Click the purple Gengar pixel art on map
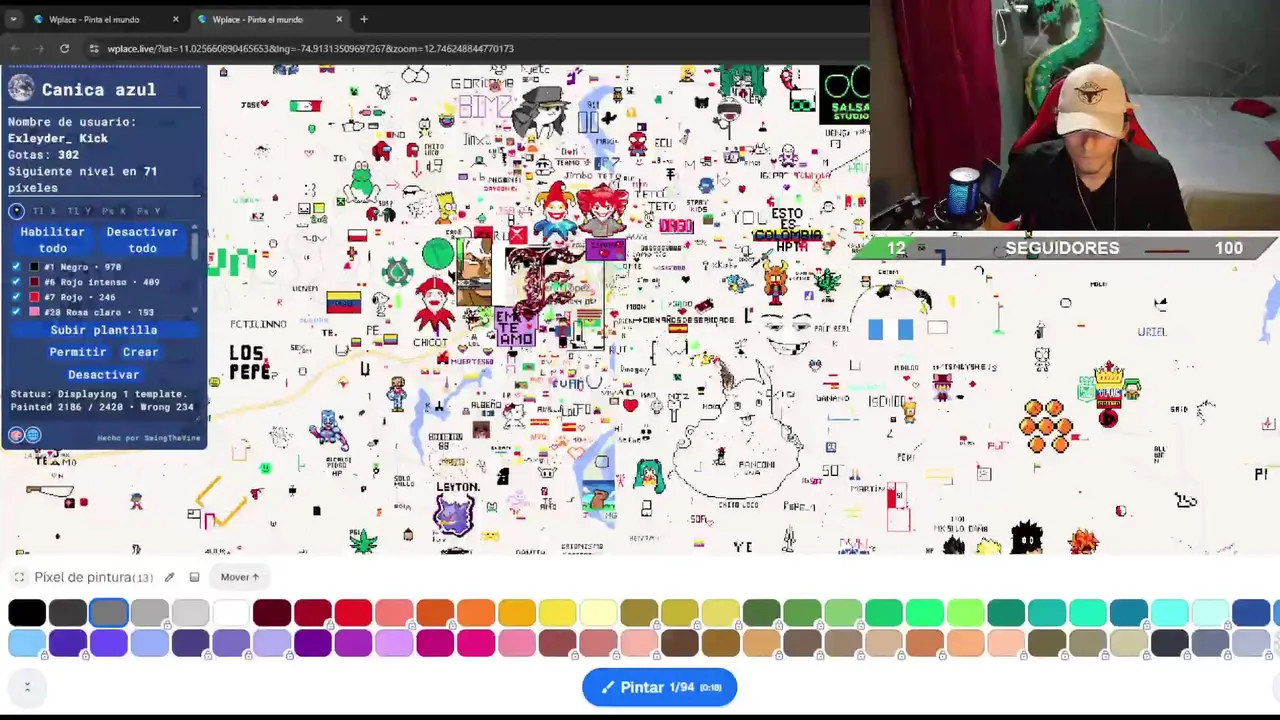The width and height of the screenshot is (1280, 720). pyautogui.click(x=454, y=516)
